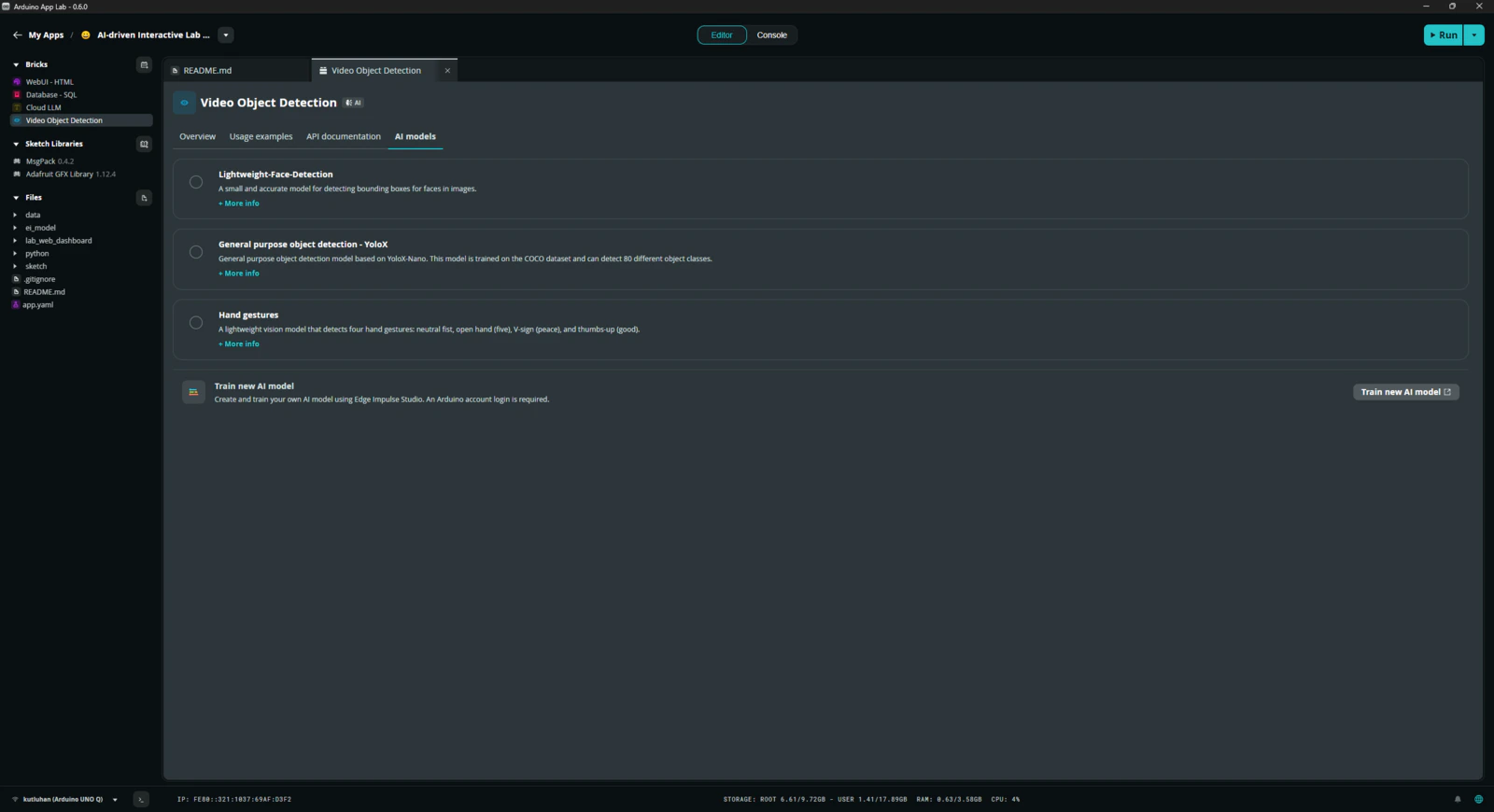Select the General purpose object detection YoloX radio

[196, 252]
